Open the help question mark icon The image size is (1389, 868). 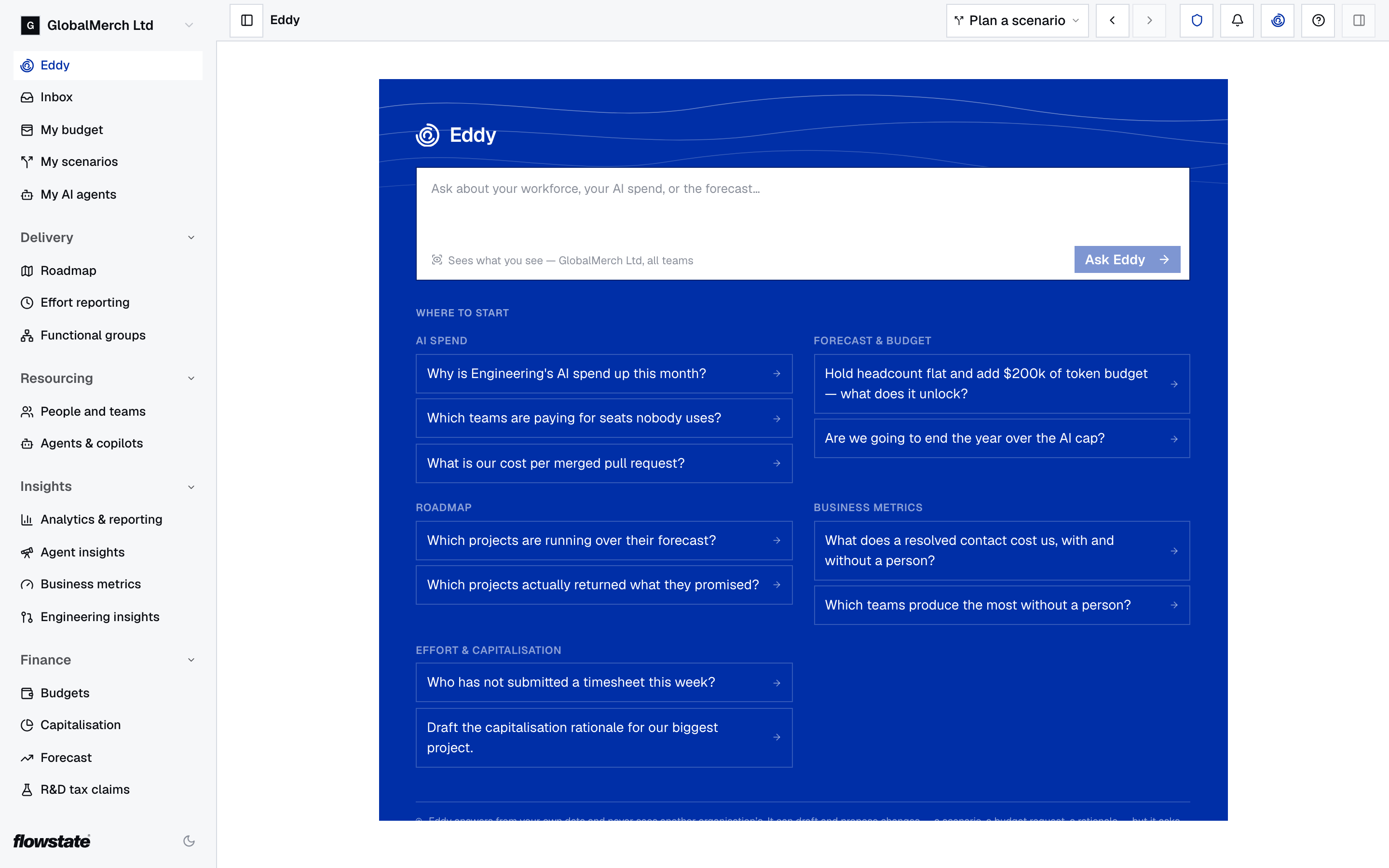tap(1319, 21)
